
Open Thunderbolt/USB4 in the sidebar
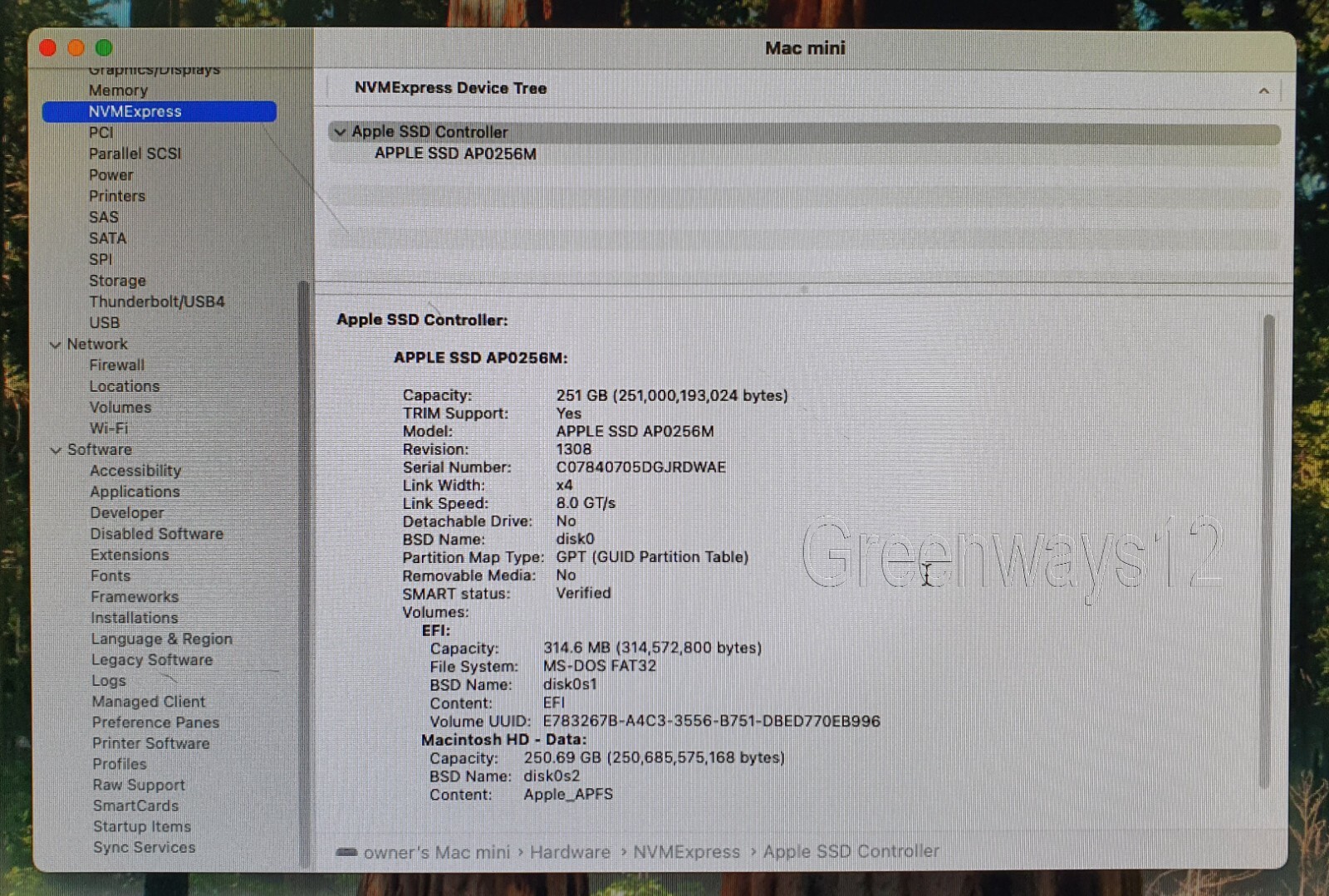(157, 301)
